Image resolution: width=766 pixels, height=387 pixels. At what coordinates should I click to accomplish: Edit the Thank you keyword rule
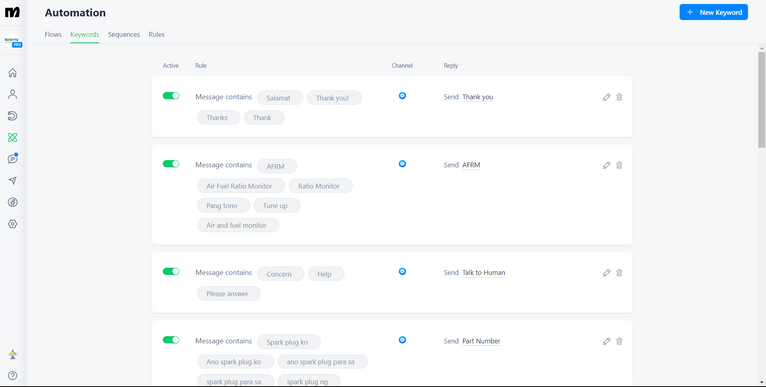click(x=607, y=97)
